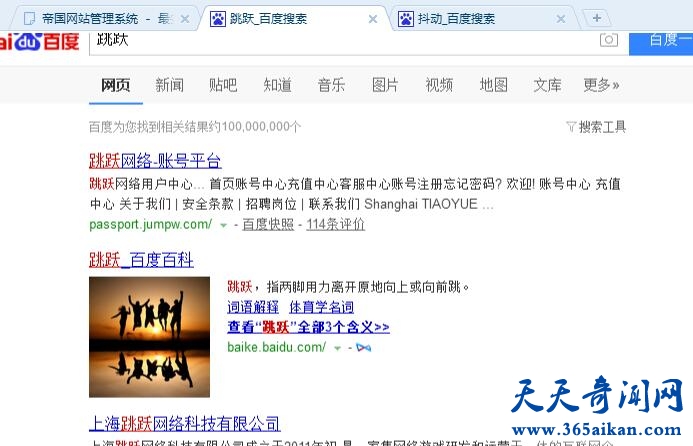Select the 新闻 search category
This screenshot has width=693, height=446.
[x=169, y=85]
